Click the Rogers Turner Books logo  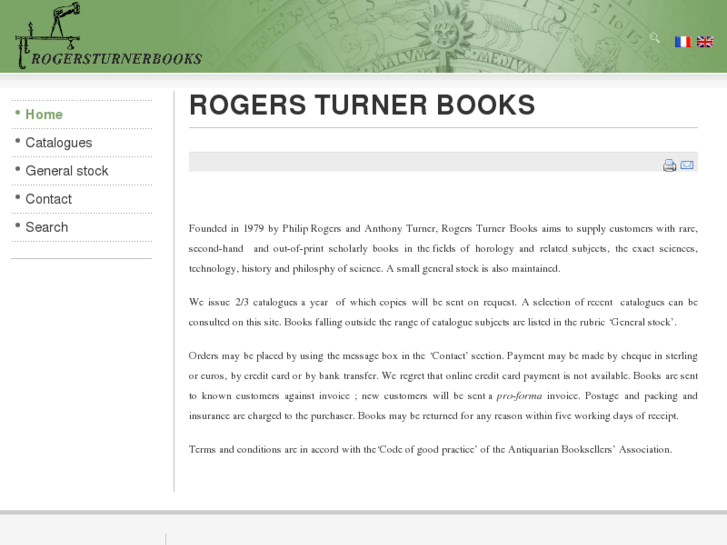108,36
